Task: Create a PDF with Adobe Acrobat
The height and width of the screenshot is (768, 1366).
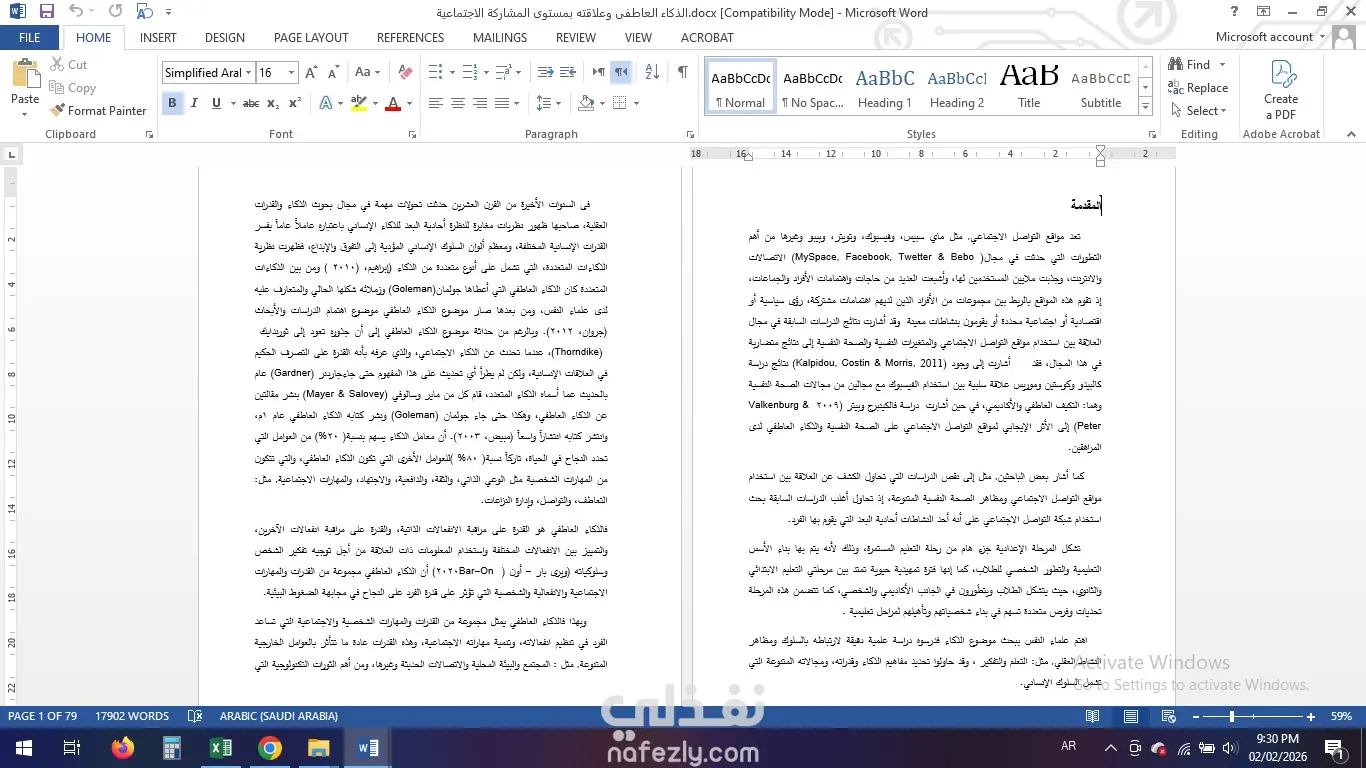Action: point(1281,90)
